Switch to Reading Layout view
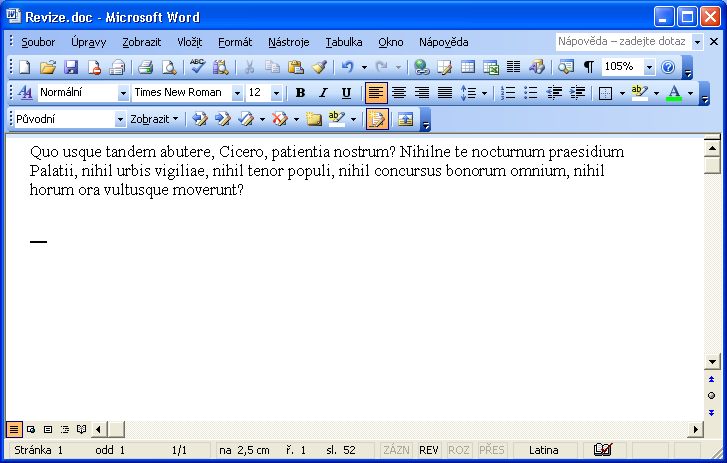The image size is (727, 463). (82, 430)
